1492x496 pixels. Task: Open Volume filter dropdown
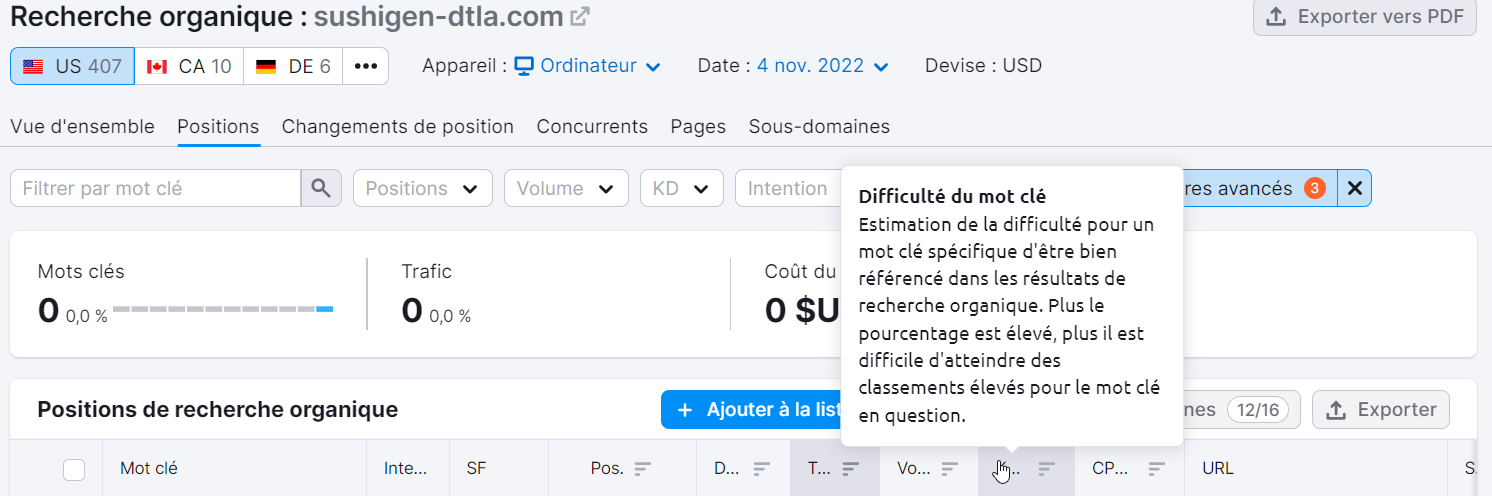[566, 188]
